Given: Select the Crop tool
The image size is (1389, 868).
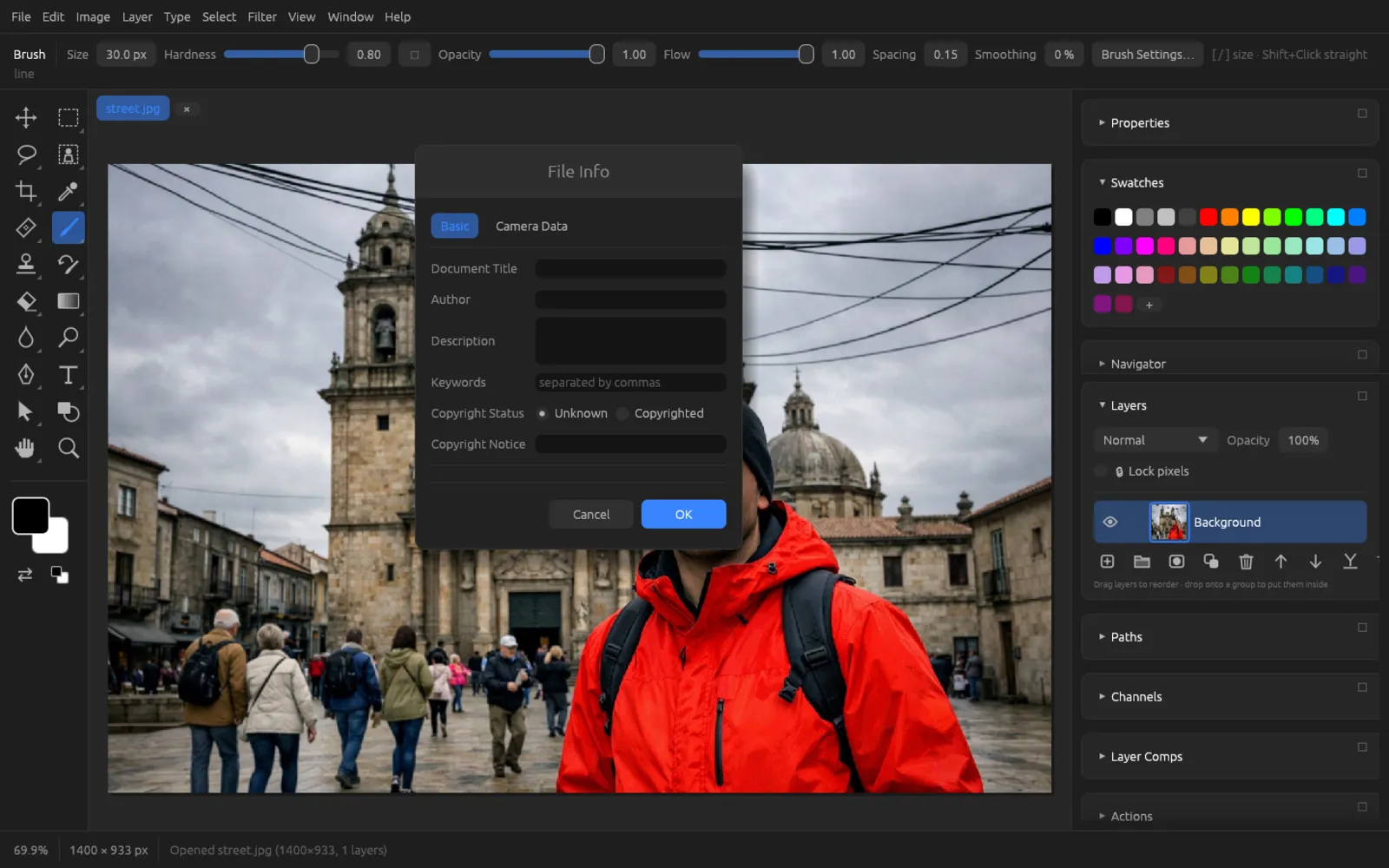Looking at the screenshot, I should click(26, 191).
